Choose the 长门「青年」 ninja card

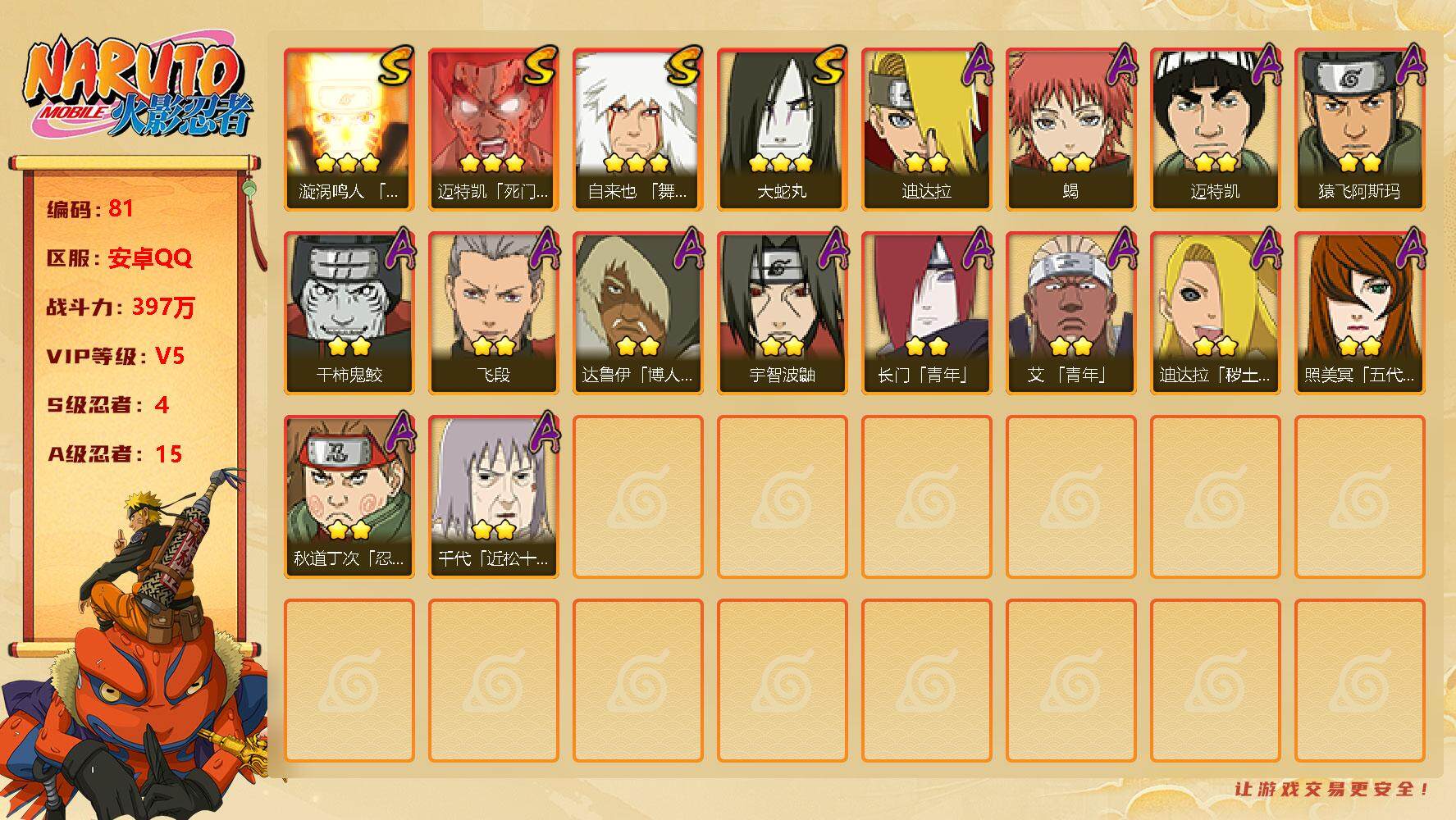pos(926,313)
